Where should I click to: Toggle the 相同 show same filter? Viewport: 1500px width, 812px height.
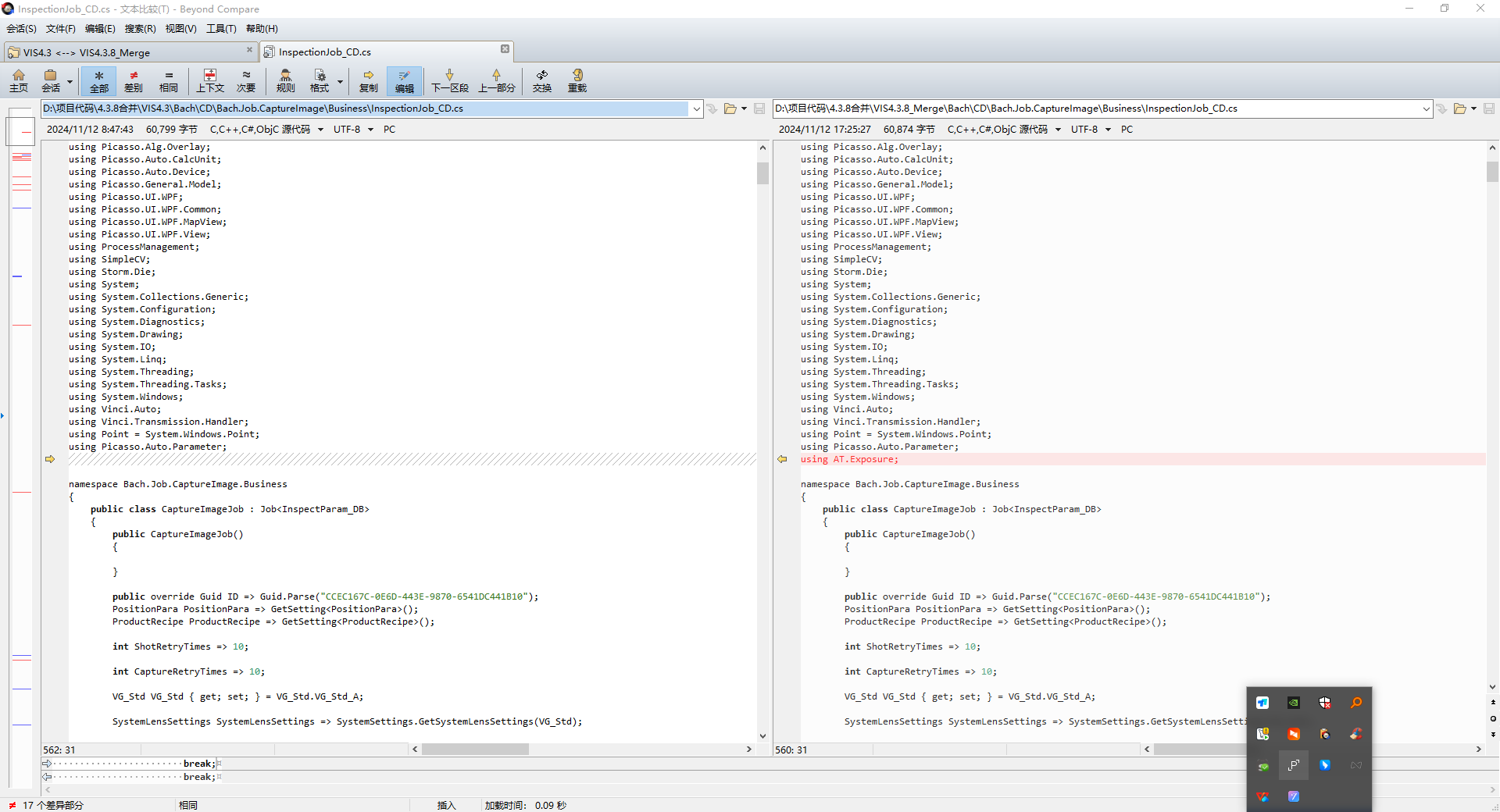(169, 80)
